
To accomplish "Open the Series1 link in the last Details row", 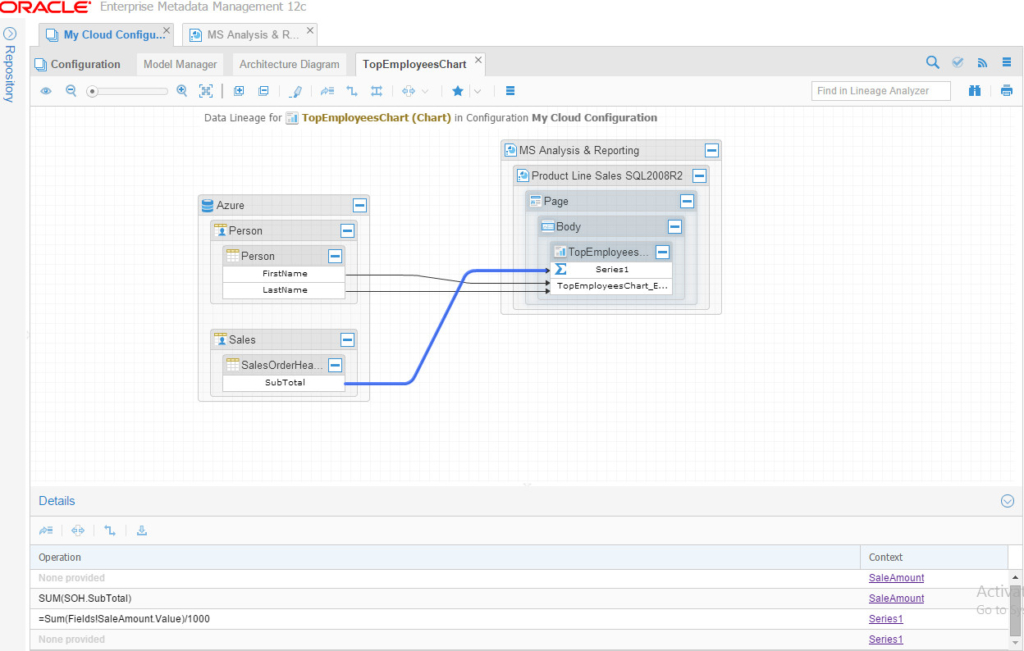I will tap(886, 639).
